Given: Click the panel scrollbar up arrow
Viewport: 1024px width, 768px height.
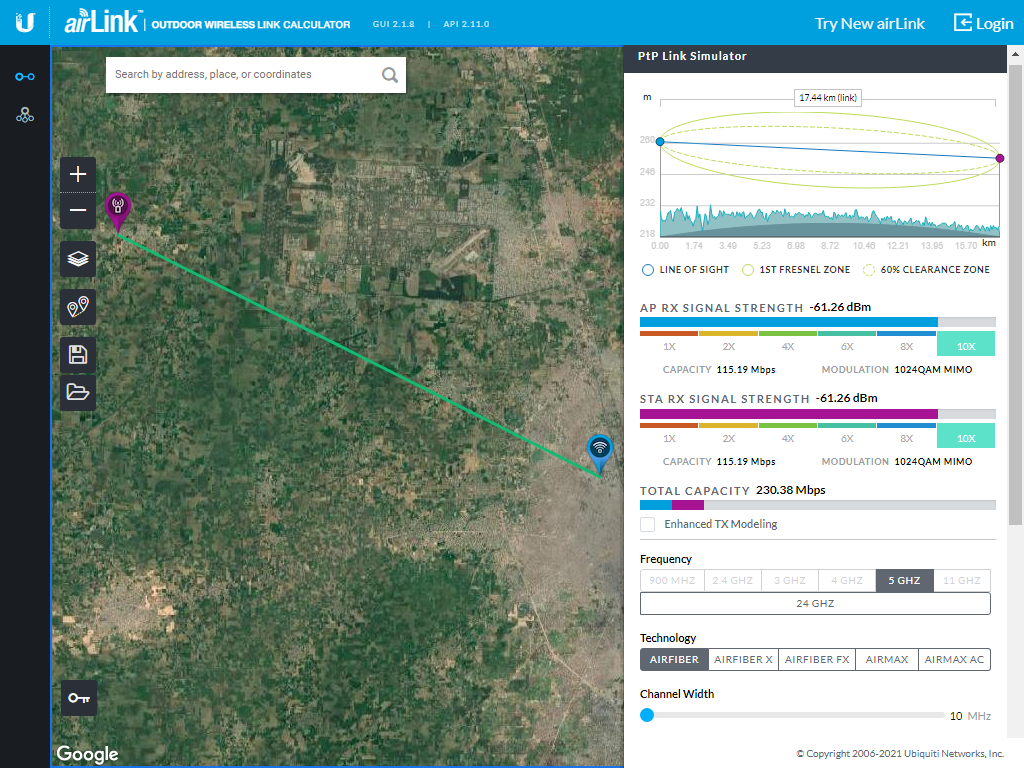Looking at the screenshot, I should click(1016, 54).
